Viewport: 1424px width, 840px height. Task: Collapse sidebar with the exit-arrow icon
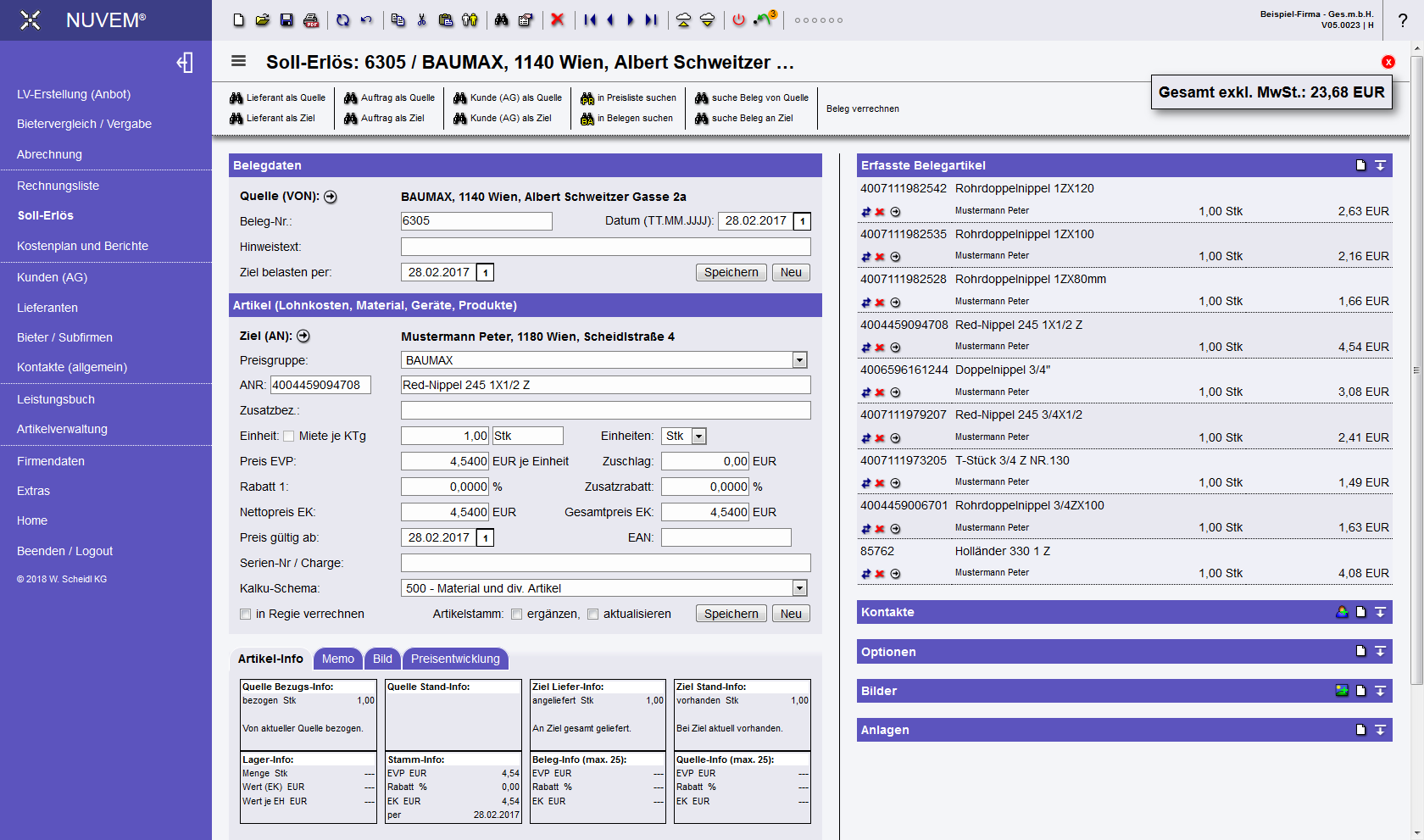pos(185,63)
